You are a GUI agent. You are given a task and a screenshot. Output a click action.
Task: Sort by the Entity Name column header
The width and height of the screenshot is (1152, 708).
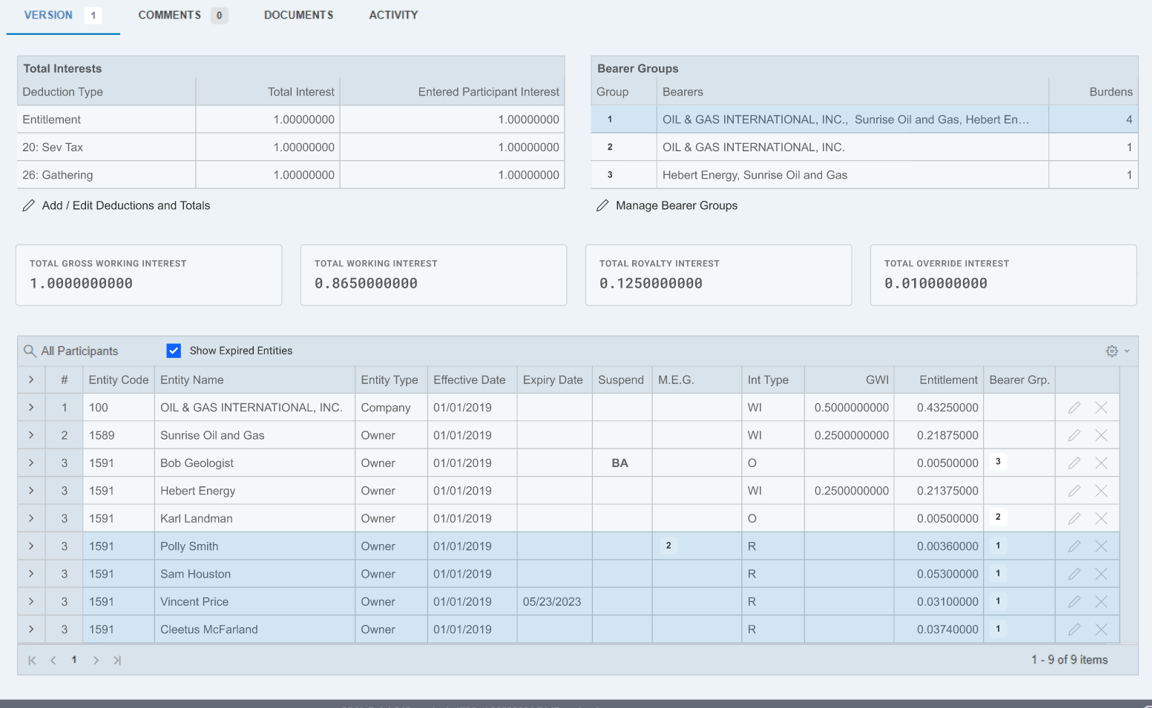254,380
